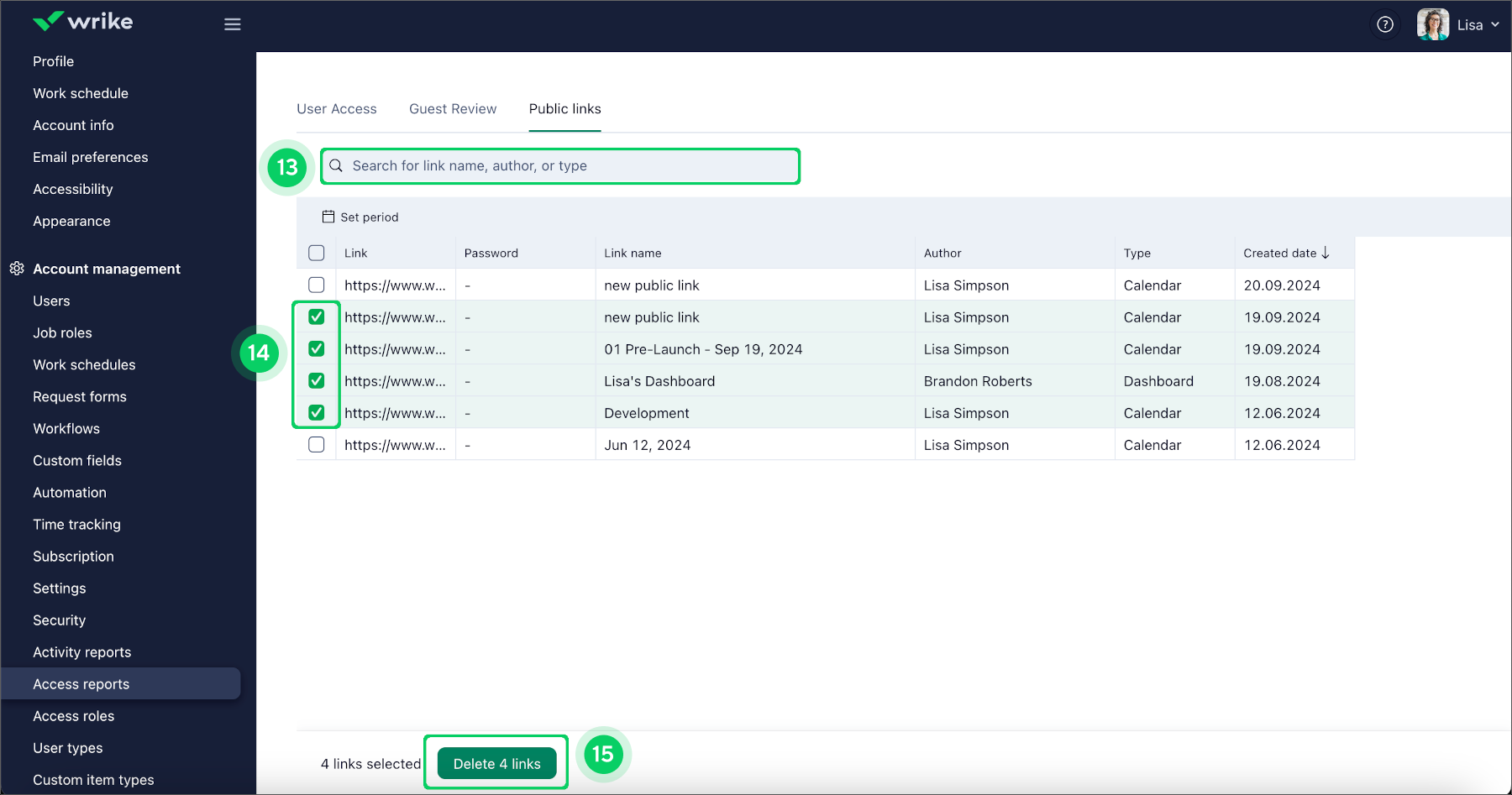
Task: Check the Jun 12, 2024 link checkbox
Action: [317, 445]
